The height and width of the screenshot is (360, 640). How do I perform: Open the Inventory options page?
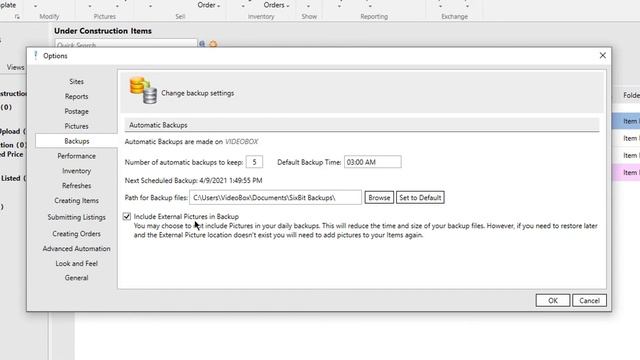76,171
